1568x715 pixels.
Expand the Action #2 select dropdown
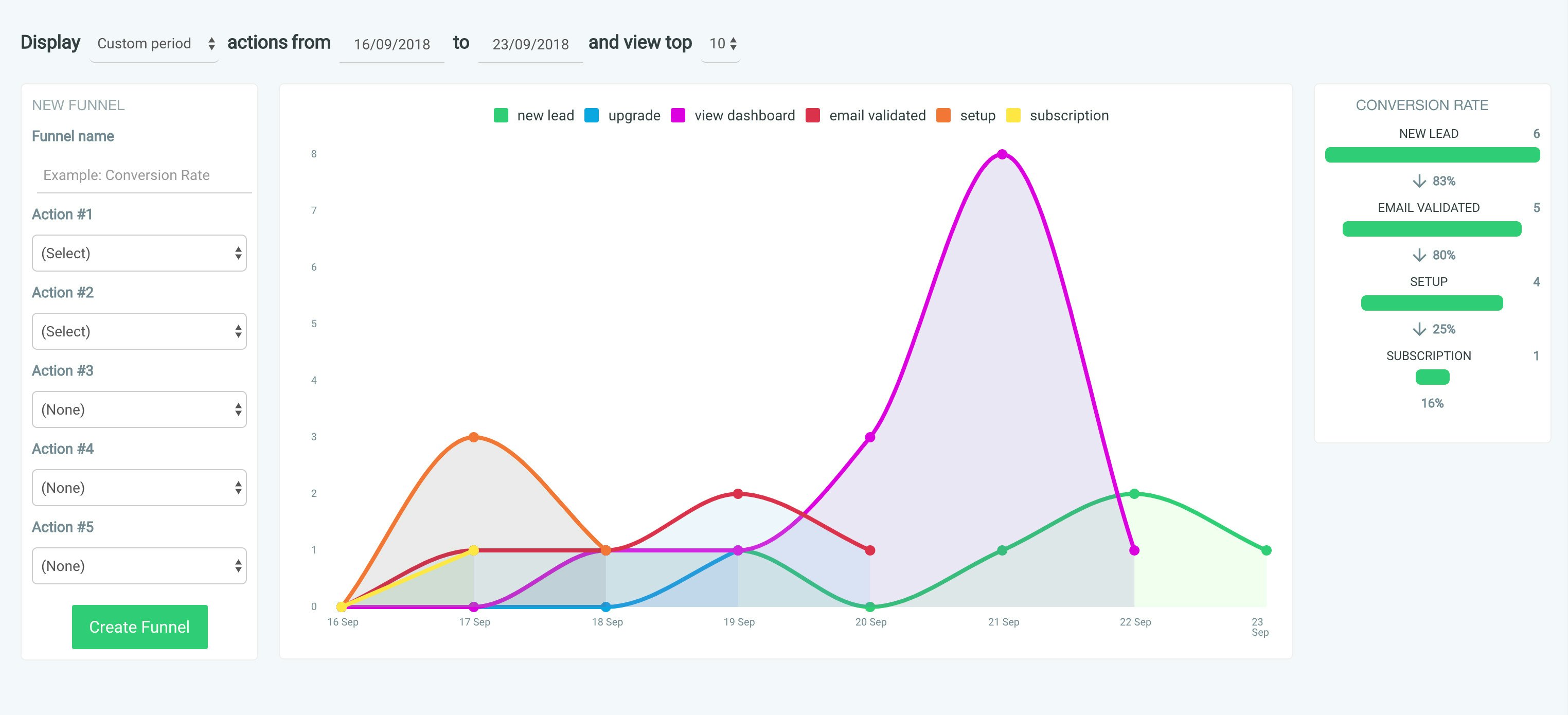pos(139,331)
